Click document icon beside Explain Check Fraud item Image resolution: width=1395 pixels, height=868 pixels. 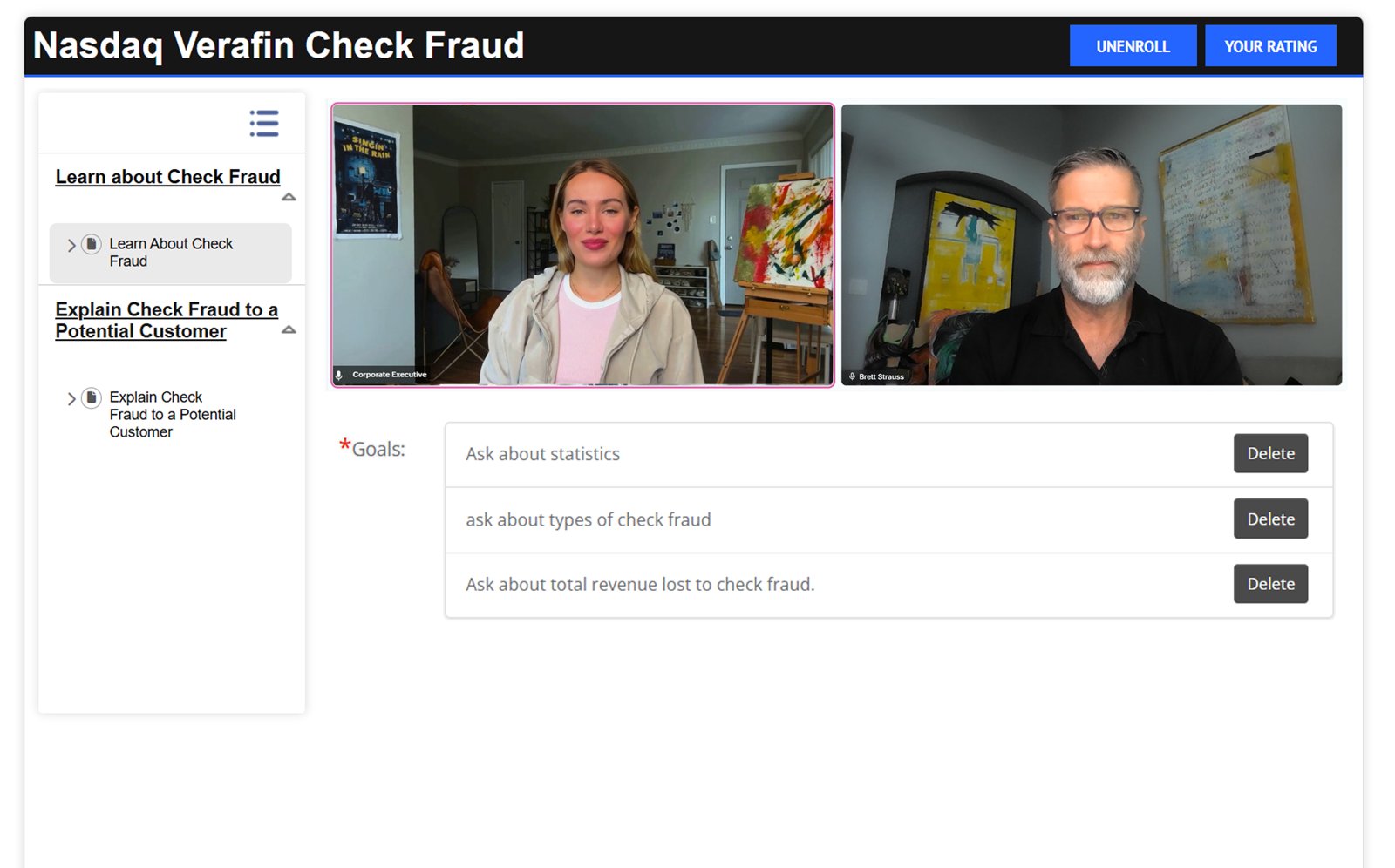pos(91,397)
